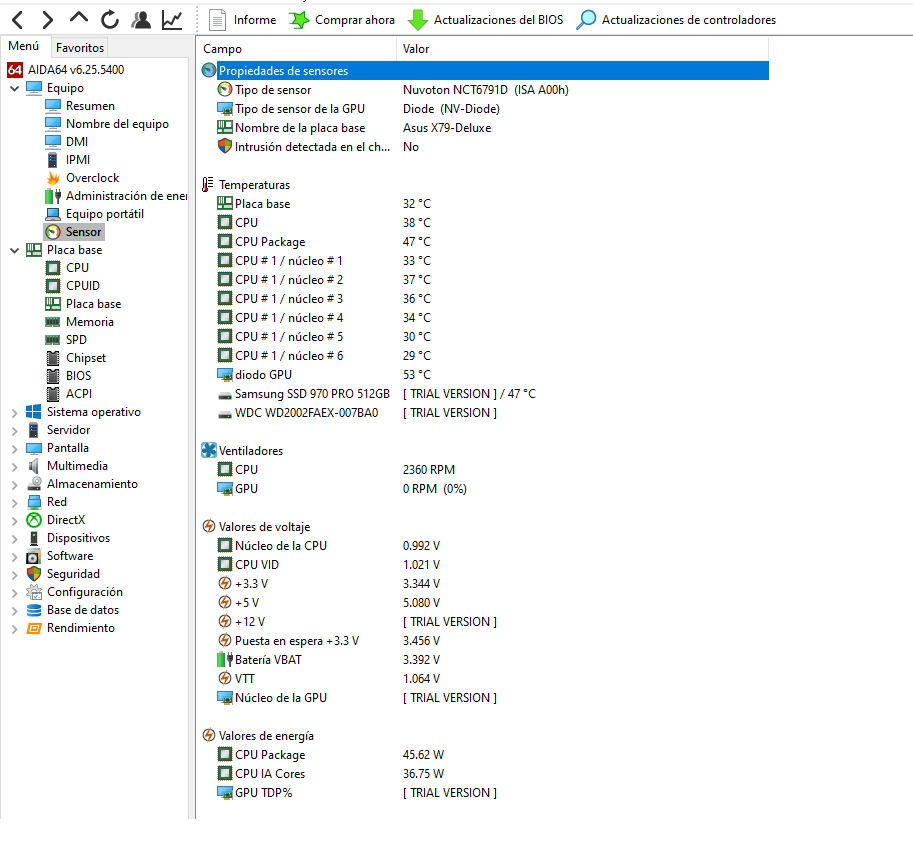This screenshot has width=913, height=845.
Task: Select the Batería VBAT voltage row
Action: coord(484,660)
